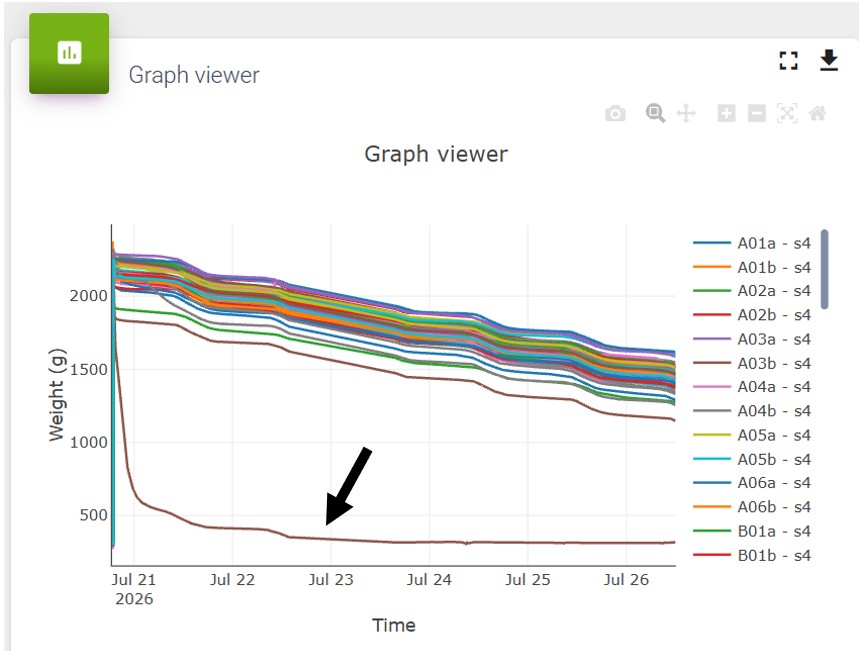This screenshot has width=860, height=651.
Task: Hide the A02a - s4 trace
Action: coord(752,291)
